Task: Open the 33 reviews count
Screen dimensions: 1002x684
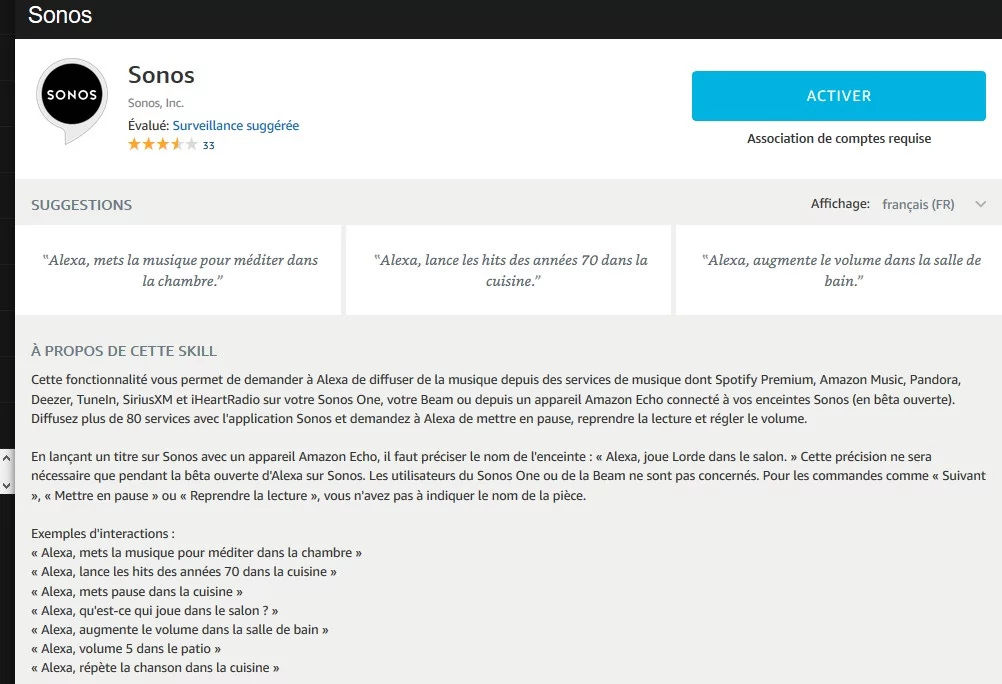Action: pyautogui.click(x=208, y=145)
